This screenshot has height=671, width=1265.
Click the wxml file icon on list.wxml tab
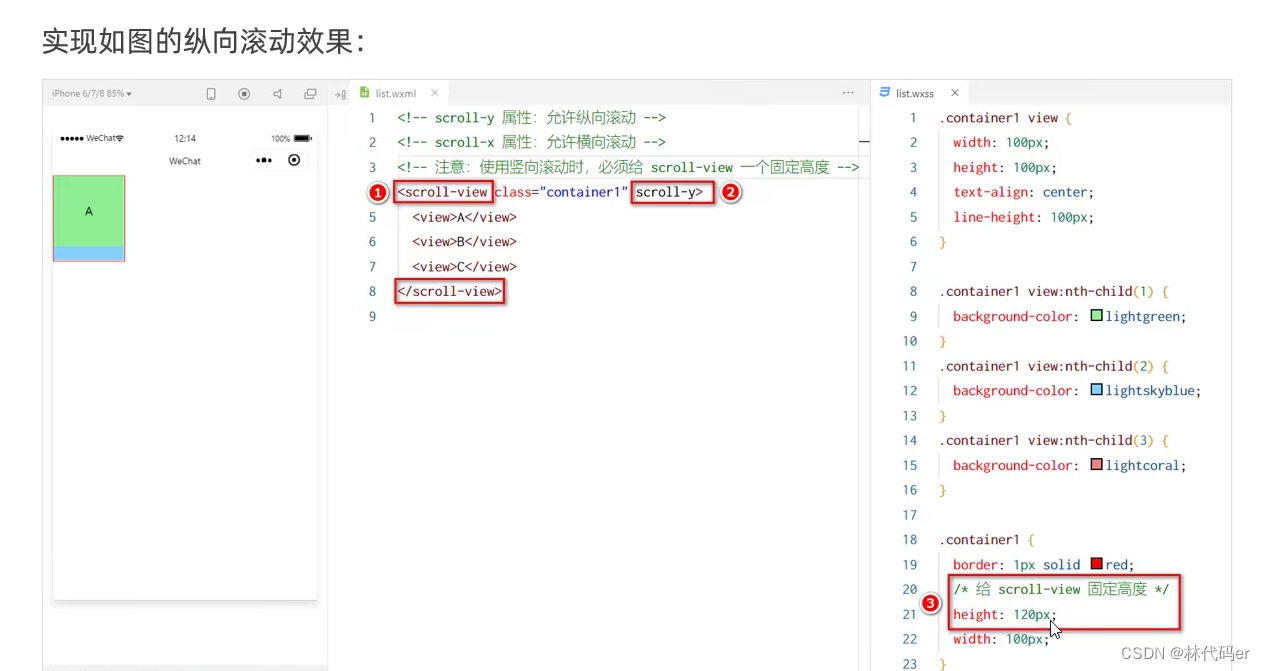364,92
